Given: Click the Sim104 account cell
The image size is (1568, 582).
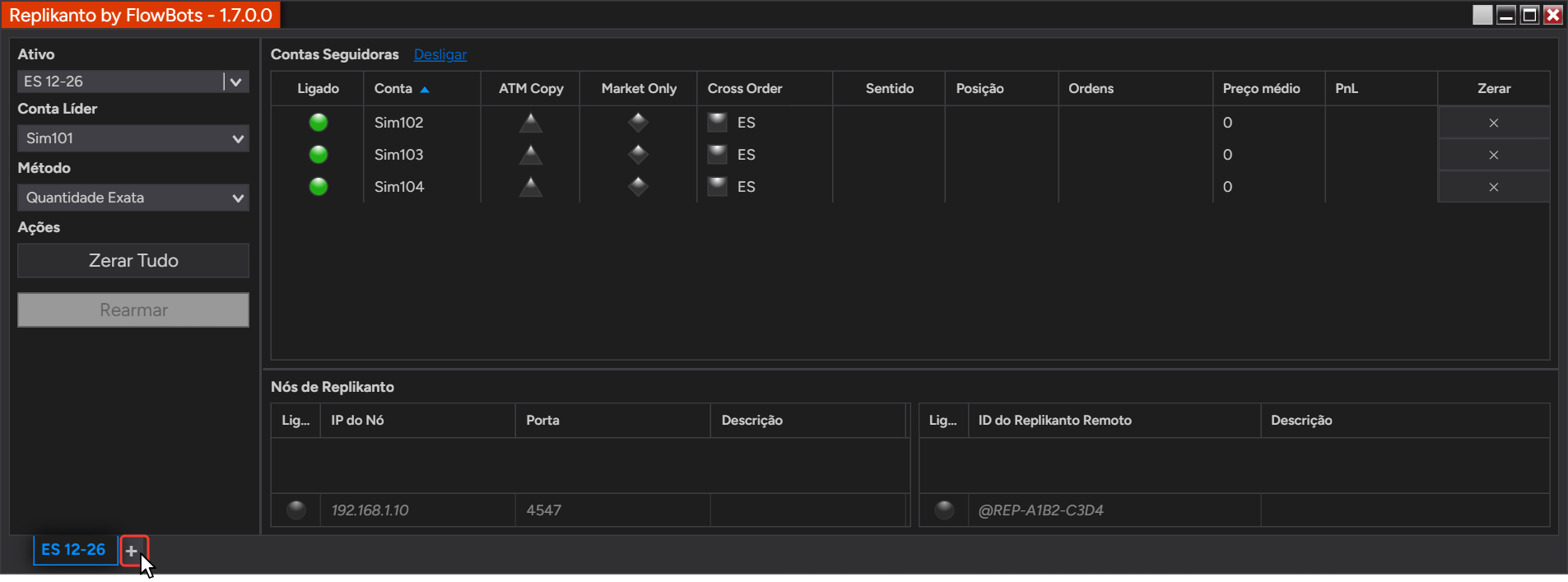Looking at the screenshot, I should 422,187.
